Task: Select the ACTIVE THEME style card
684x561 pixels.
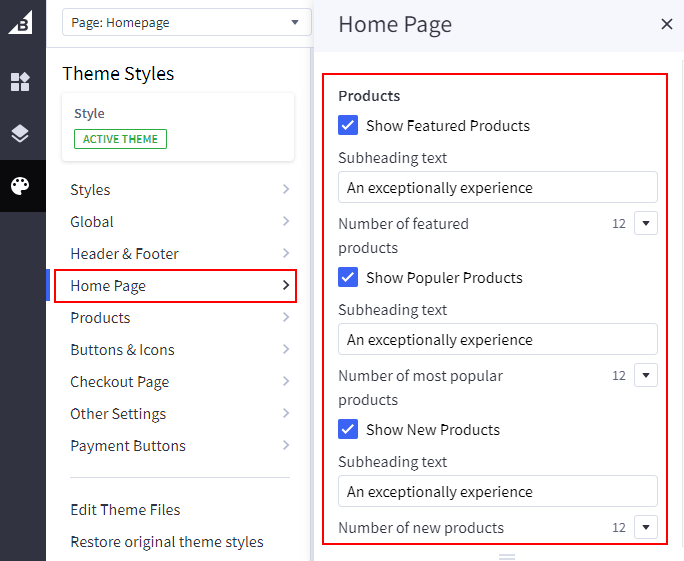Action: [178, 127]
